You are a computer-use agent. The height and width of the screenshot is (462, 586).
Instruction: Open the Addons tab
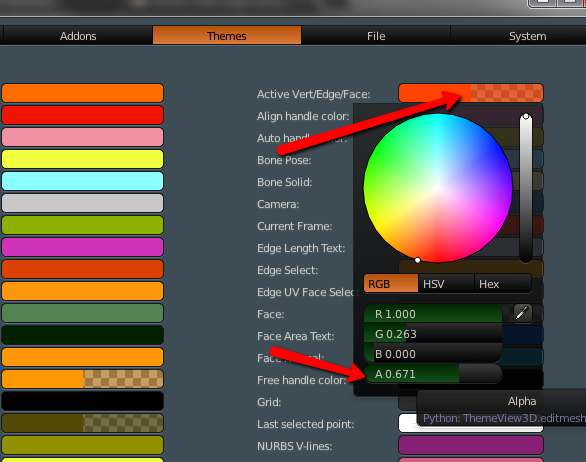[x=78, y=36]
